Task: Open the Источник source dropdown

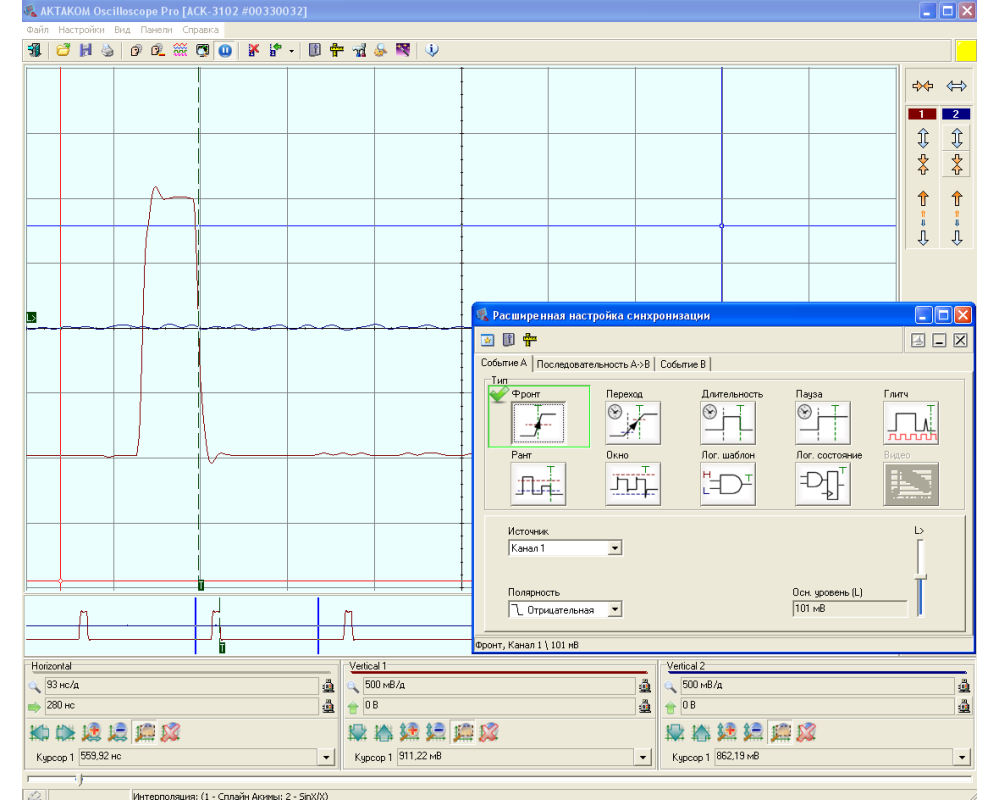Action: pyautogui.click(x=615, y=548)
